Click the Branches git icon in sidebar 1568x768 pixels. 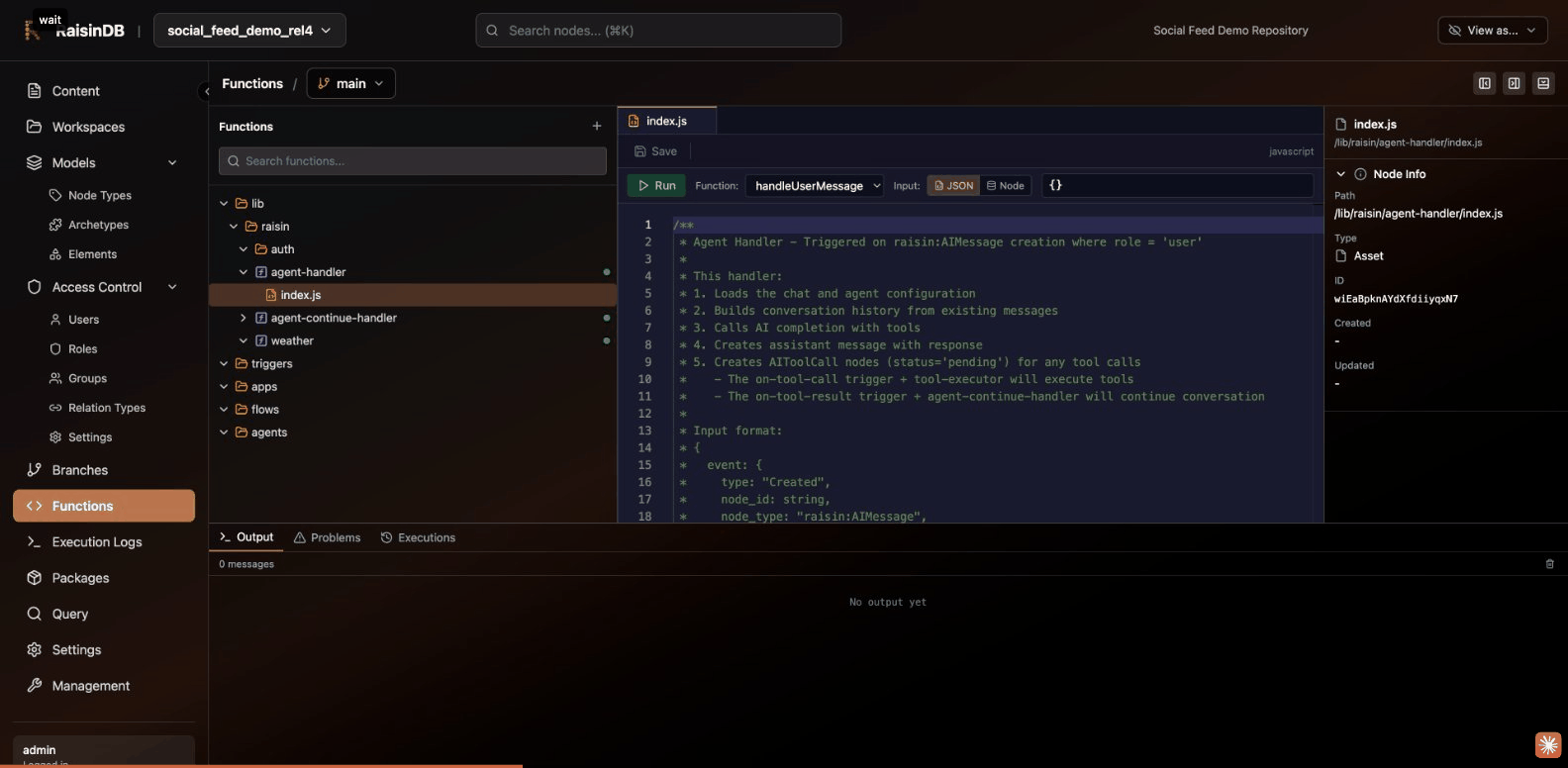point(35,470)
